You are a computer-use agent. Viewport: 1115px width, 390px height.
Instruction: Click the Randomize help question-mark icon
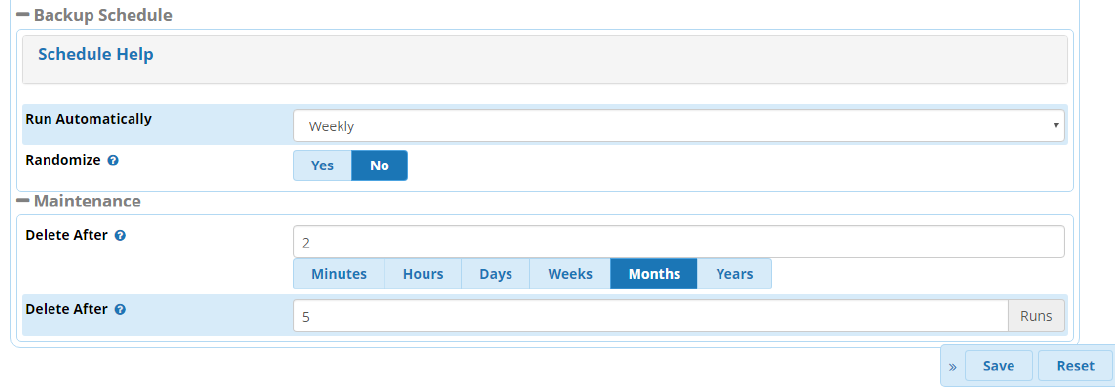point(112,161)
